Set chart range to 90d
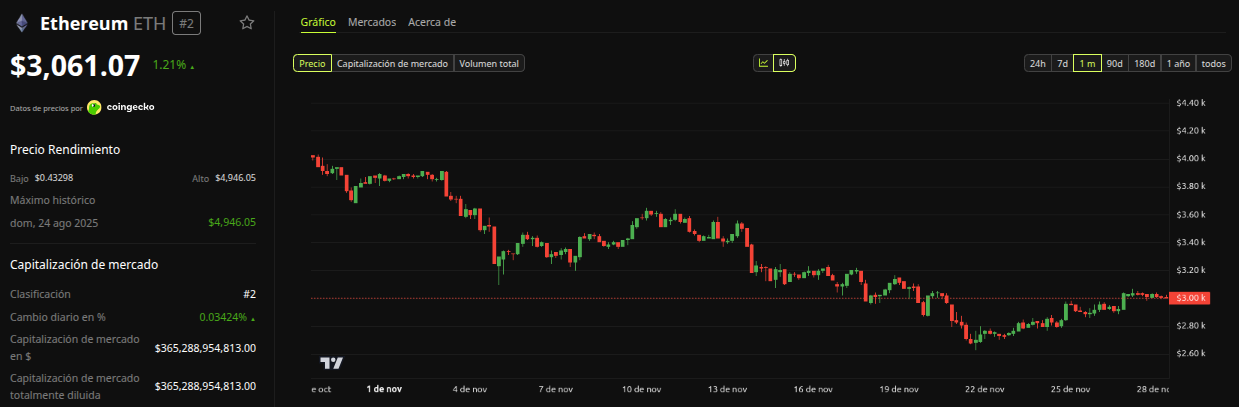The height and width of the screenshot is (407, 1239). [x=1114, y=63]
